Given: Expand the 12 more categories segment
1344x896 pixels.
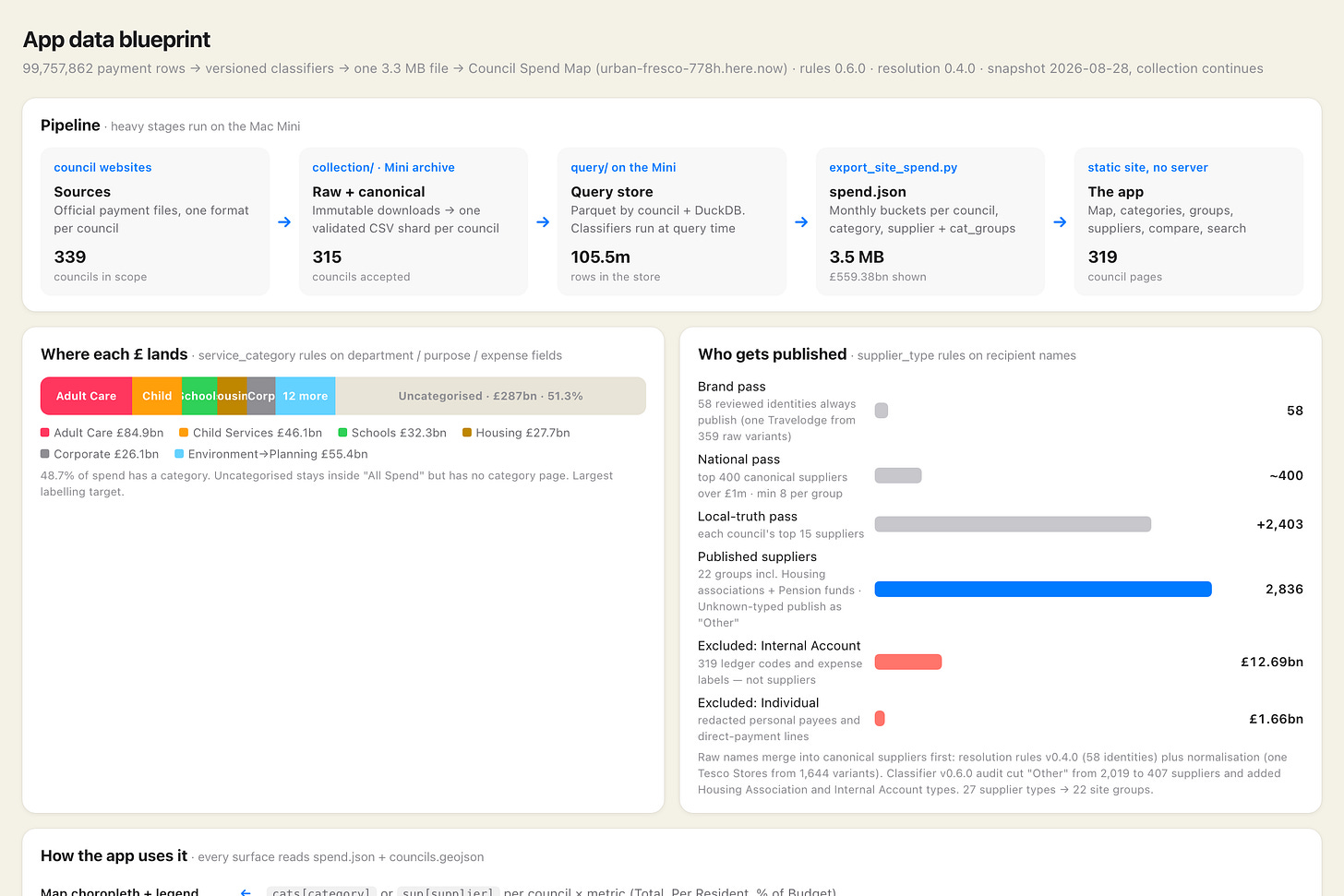Looking at the screenshot, I should click(x=306, y=396).
